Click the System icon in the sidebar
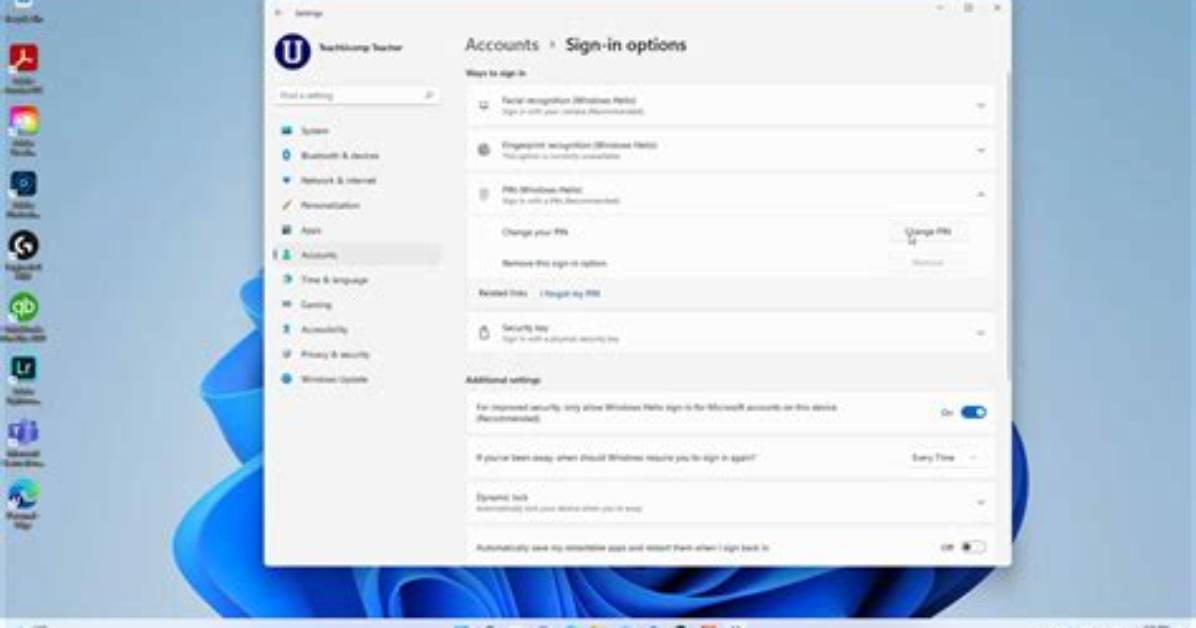The image size is (1196, 628). point(287,130)
